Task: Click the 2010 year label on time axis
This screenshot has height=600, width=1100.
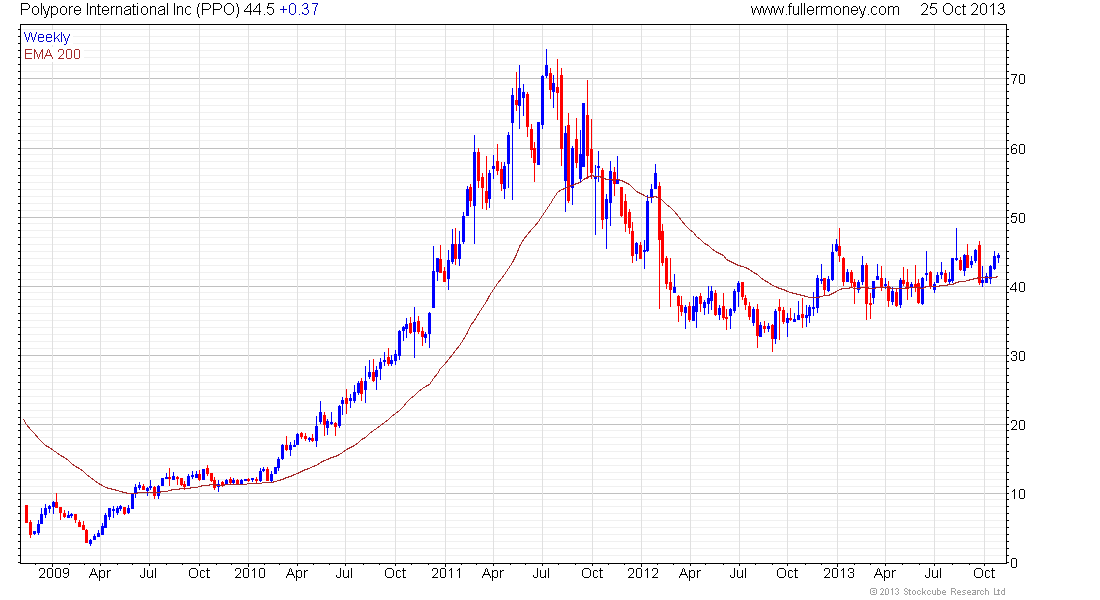Action: (250, 573)
